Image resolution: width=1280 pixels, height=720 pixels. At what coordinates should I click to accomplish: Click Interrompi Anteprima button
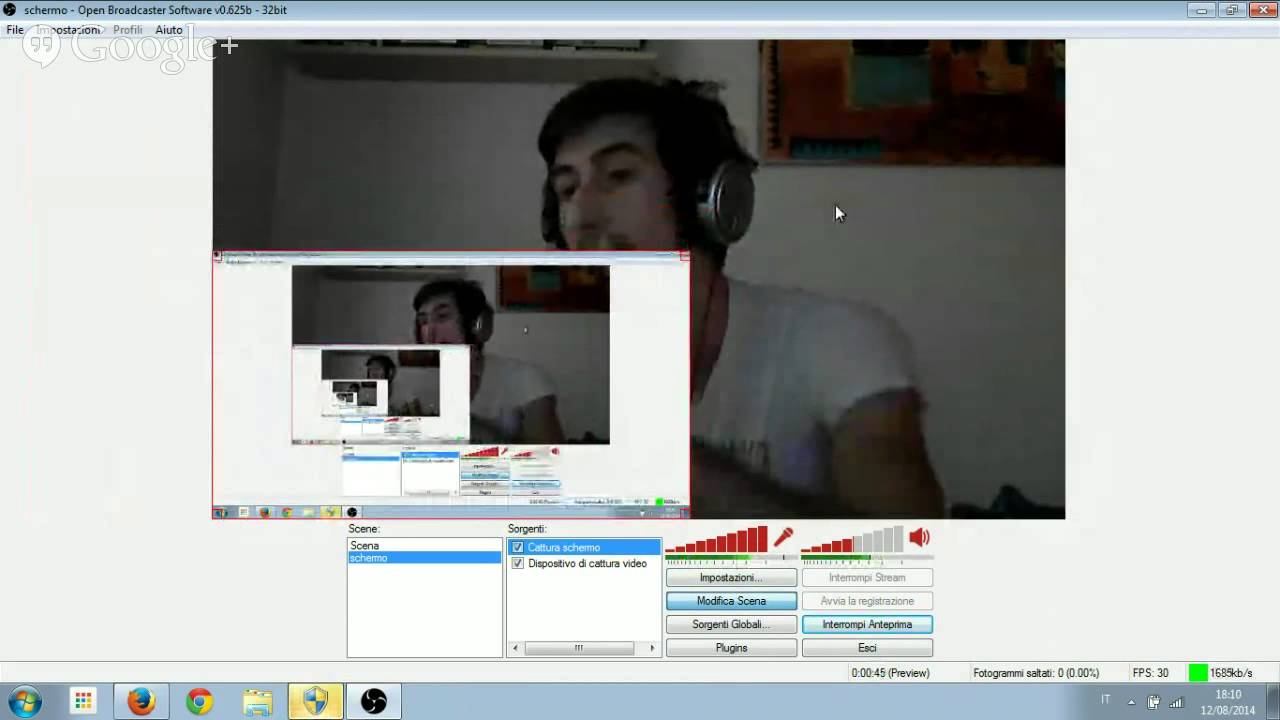pos(867,624)
